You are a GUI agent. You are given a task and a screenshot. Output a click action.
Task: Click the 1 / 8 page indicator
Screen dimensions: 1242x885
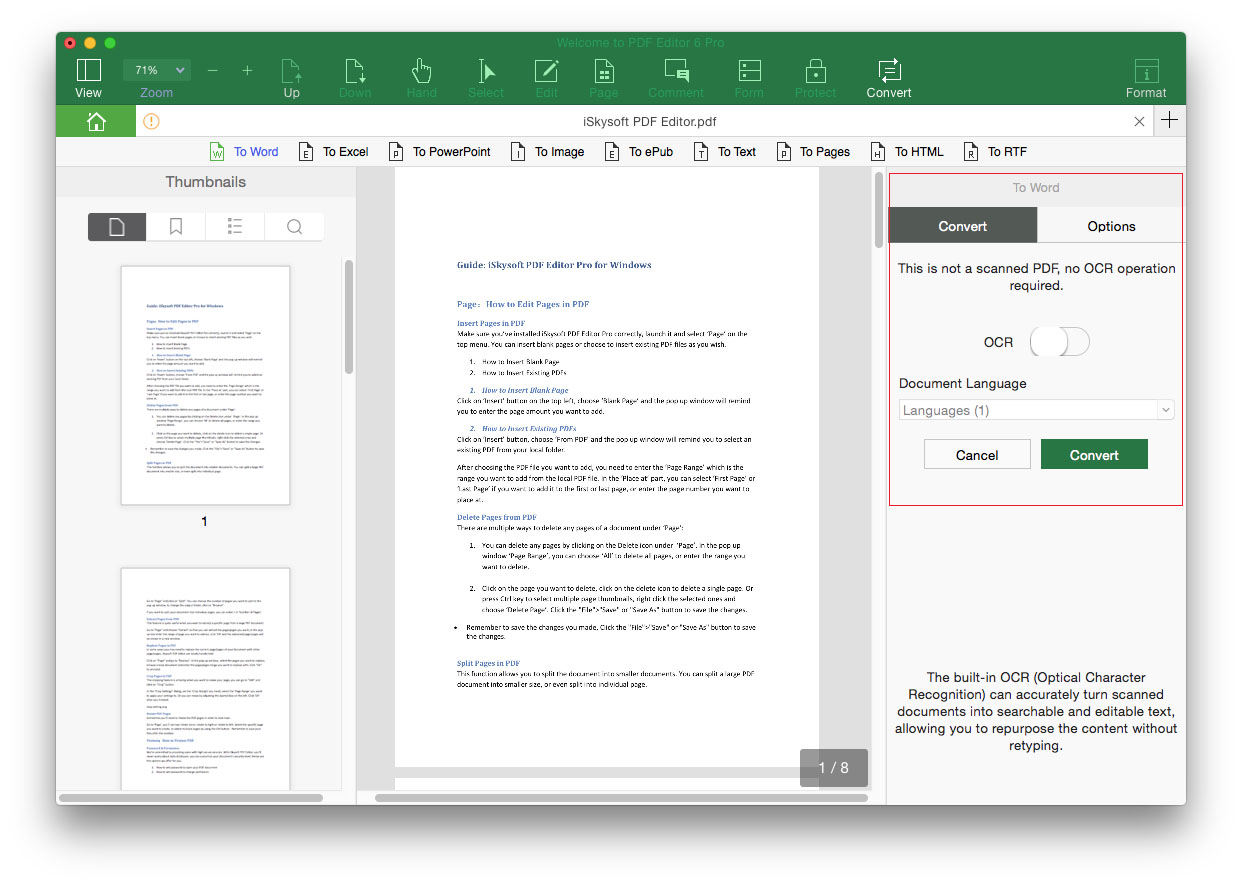(x=833, y=768)
